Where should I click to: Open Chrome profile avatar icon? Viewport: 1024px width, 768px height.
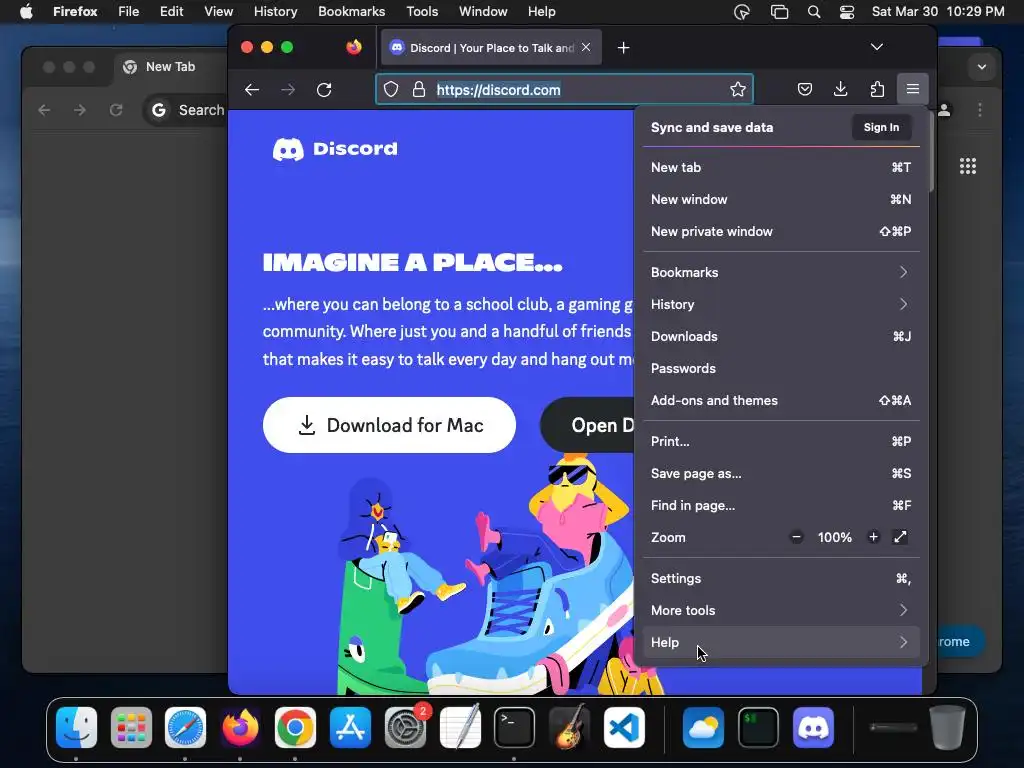(x=944, y=110)
